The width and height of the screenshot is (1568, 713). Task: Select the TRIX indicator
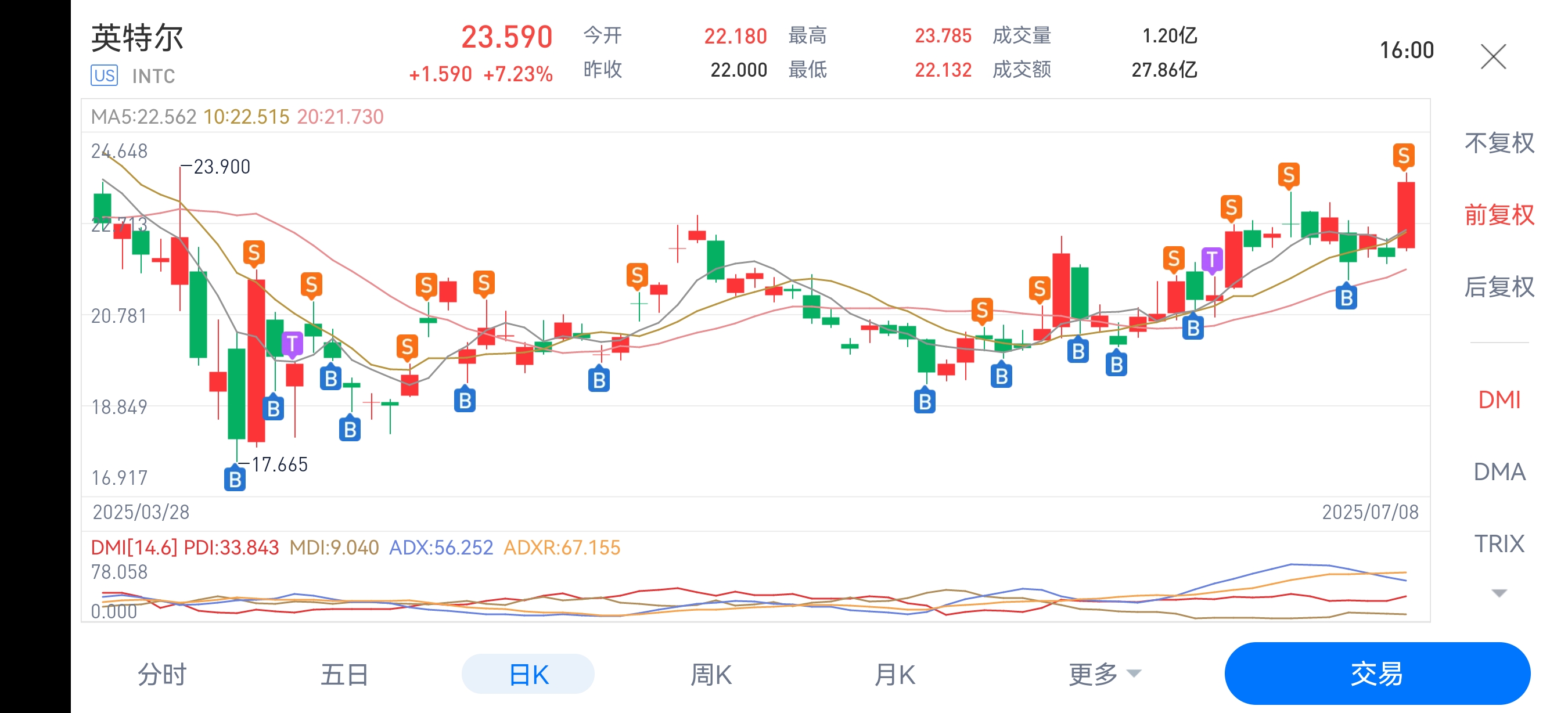click(1499, 544)
